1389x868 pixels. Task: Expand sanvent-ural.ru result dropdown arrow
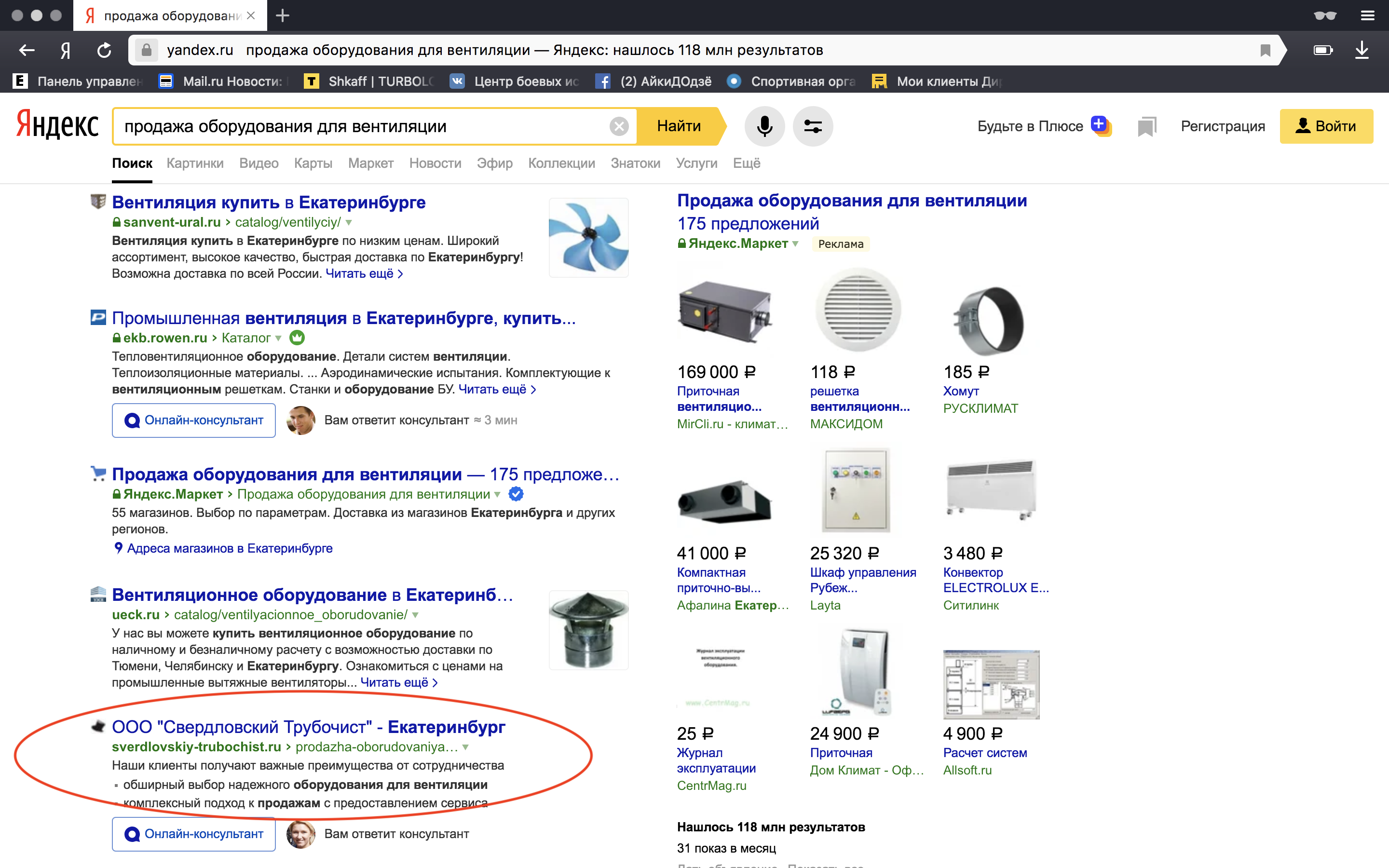tap(349, 222)
